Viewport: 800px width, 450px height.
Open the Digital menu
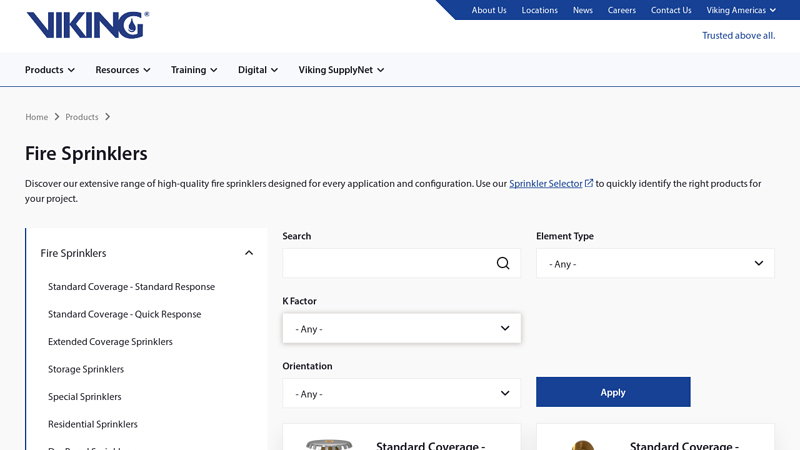pos(258,70)
